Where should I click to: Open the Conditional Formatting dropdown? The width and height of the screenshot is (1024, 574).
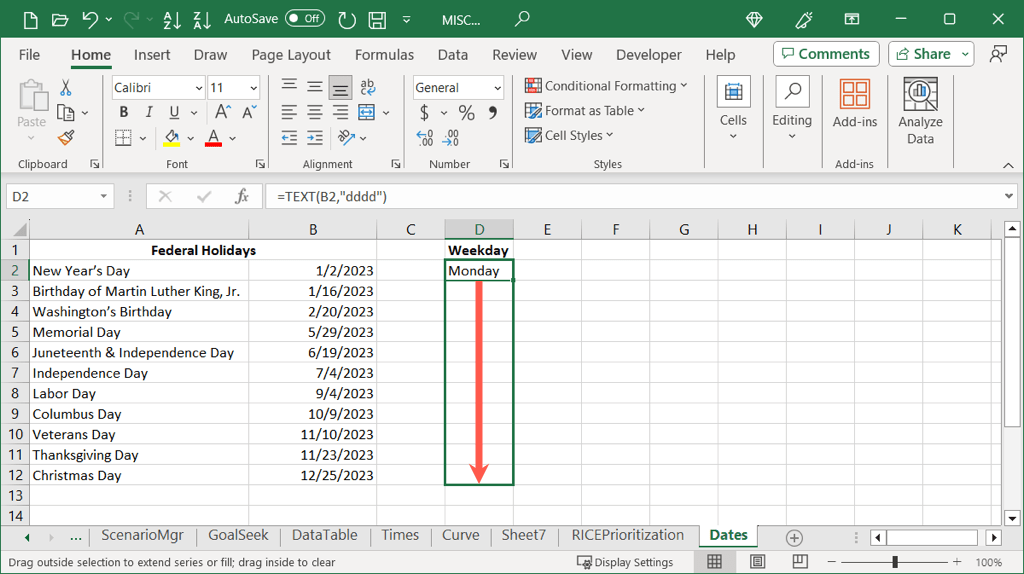tap(606, 86)
